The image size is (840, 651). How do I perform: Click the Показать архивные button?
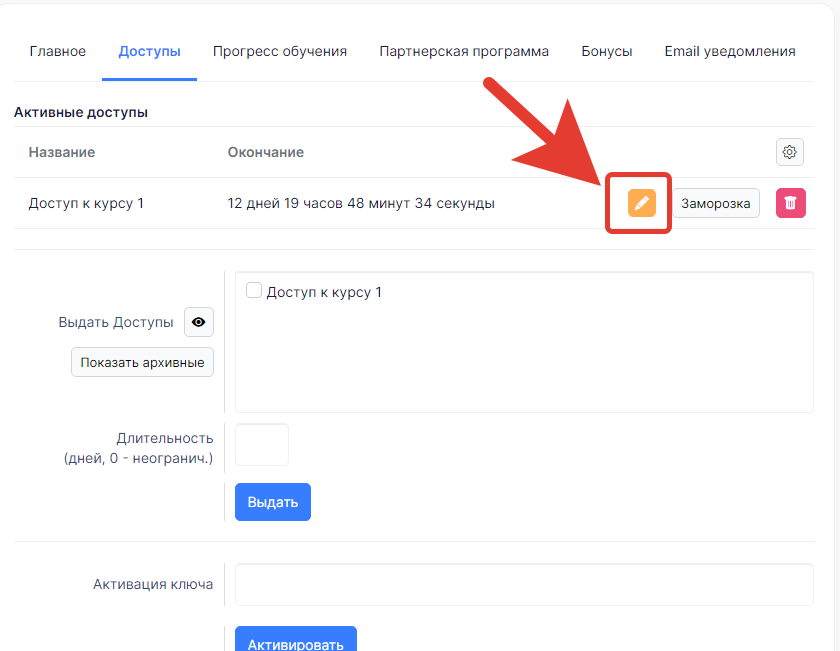tap(142, 362)
